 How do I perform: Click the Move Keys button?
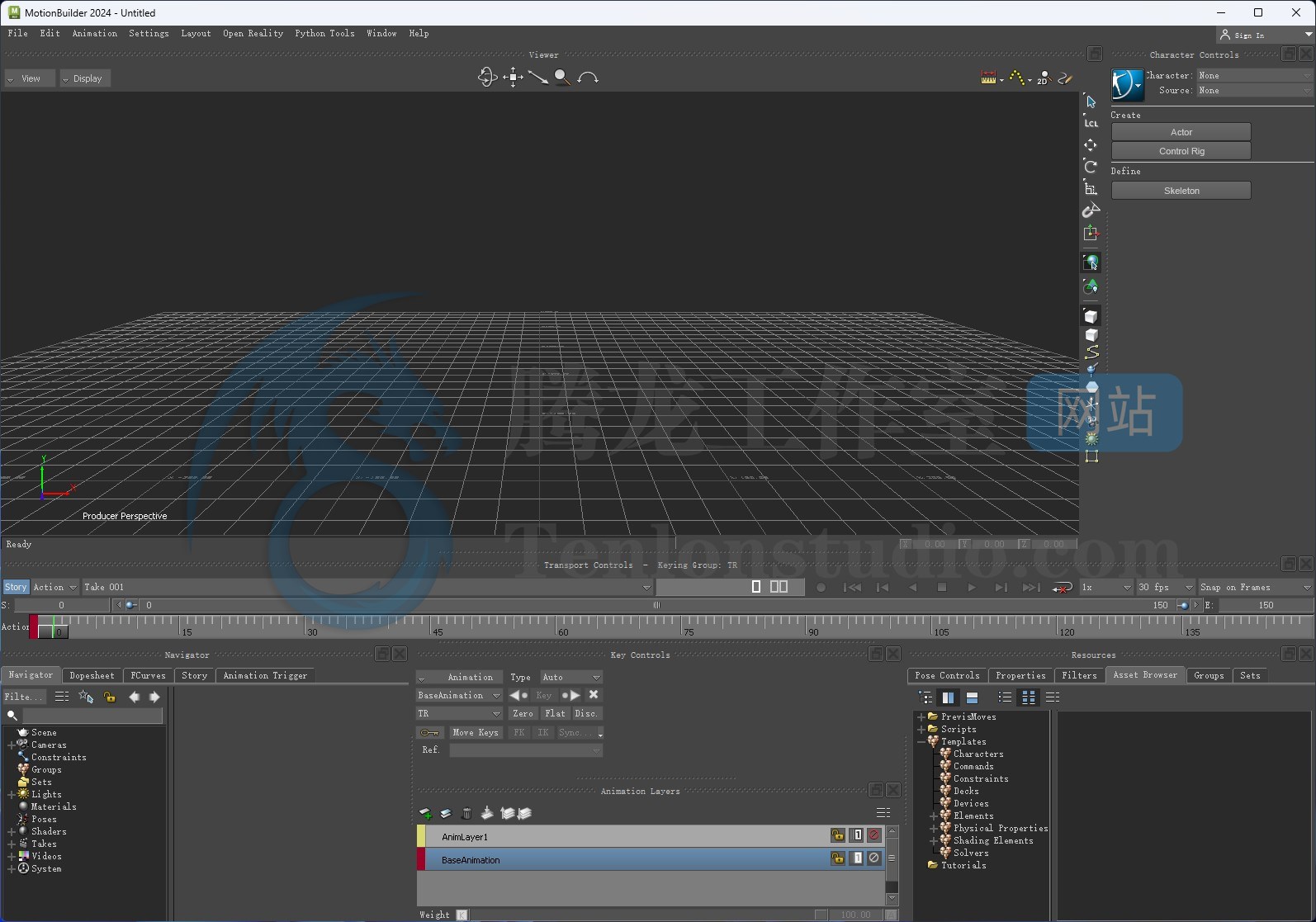[476, 733]
